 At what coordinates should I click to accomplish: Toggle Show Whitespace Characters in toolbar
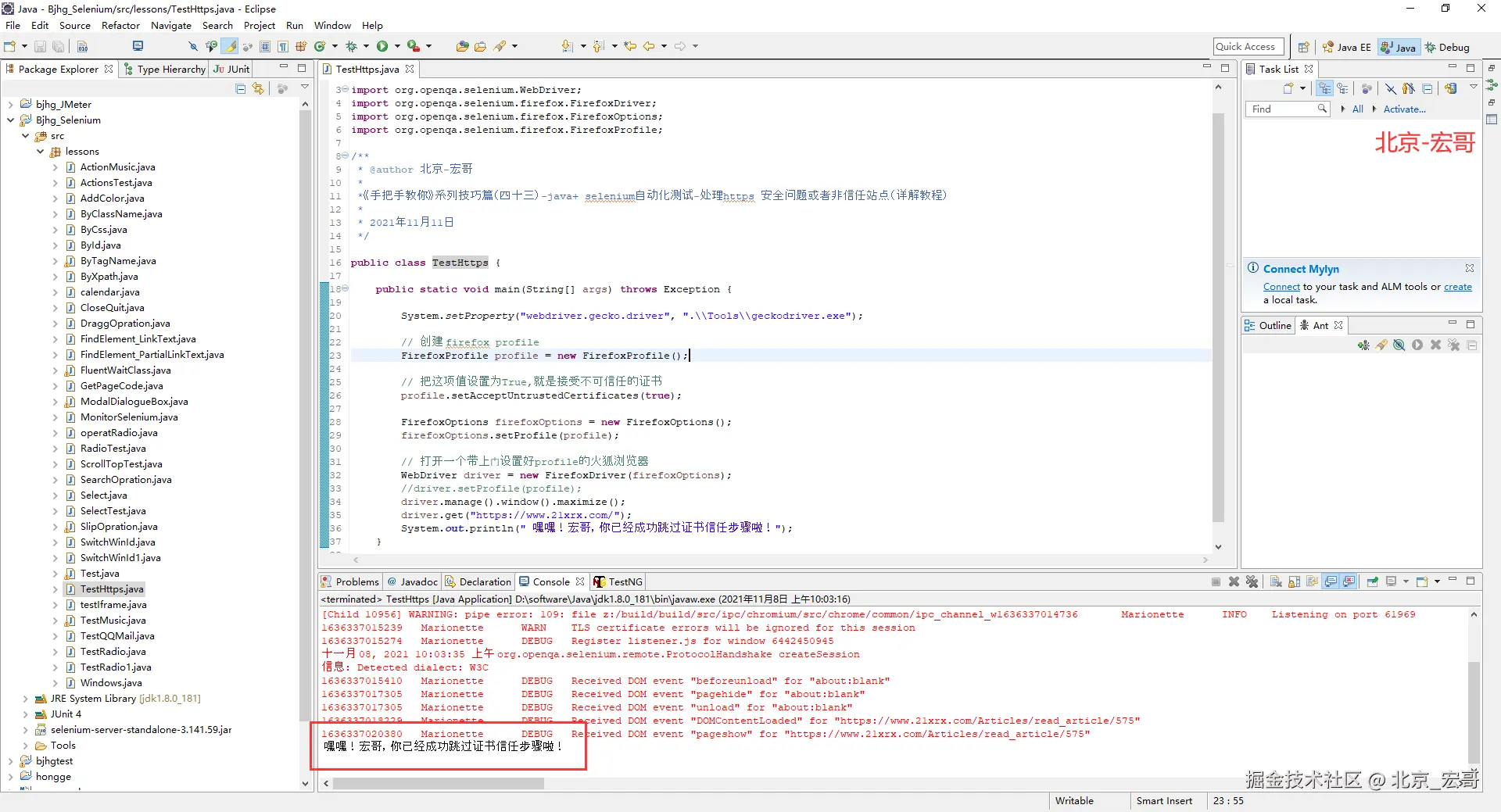[x=283, y=47]
